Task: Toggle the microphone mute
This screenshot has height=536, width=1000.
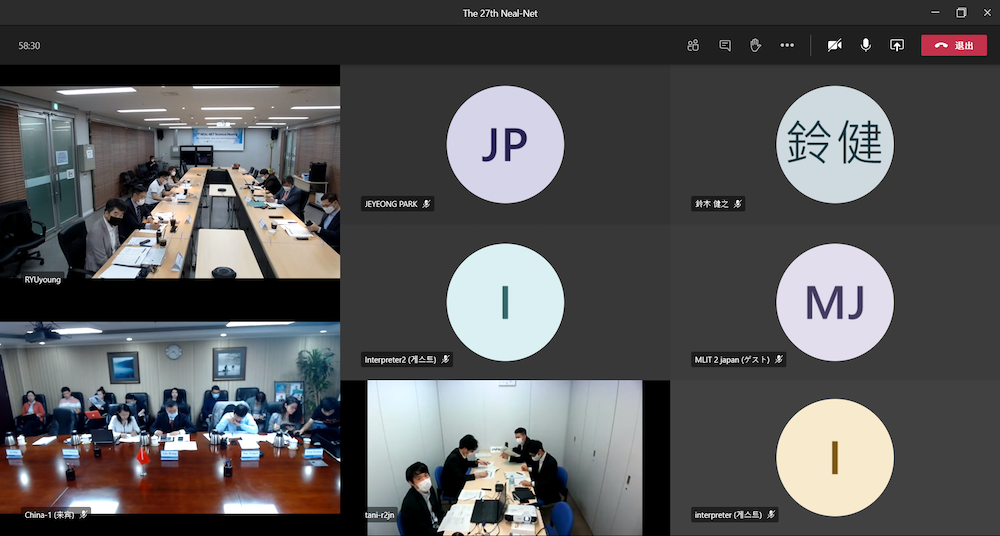Action: [x=865, y=45]
